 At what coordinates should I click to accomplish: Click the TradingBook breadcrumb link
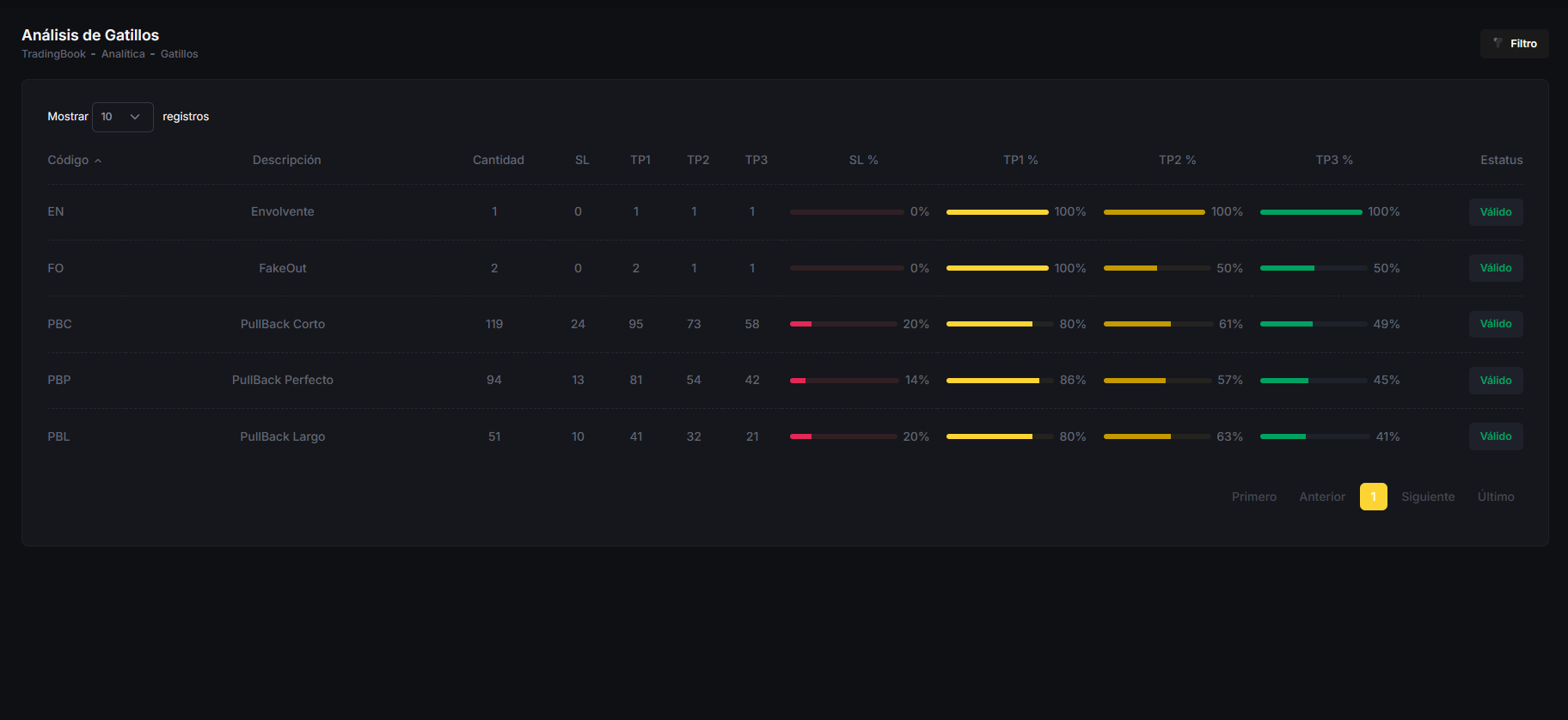(53, 54)
